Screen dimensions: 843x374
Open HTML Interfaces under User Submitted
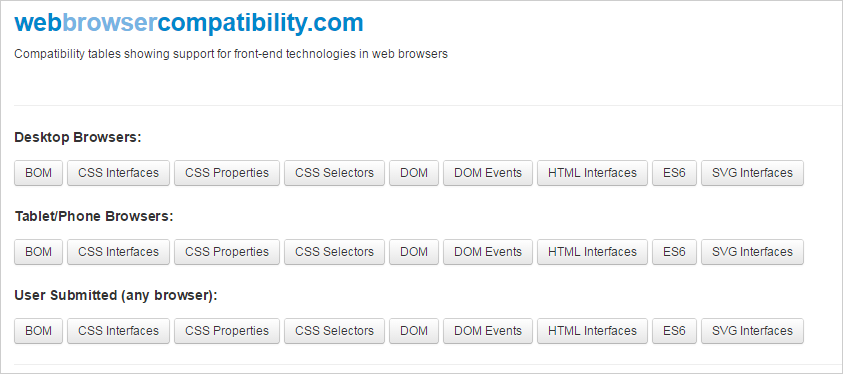tap(592, 331)
